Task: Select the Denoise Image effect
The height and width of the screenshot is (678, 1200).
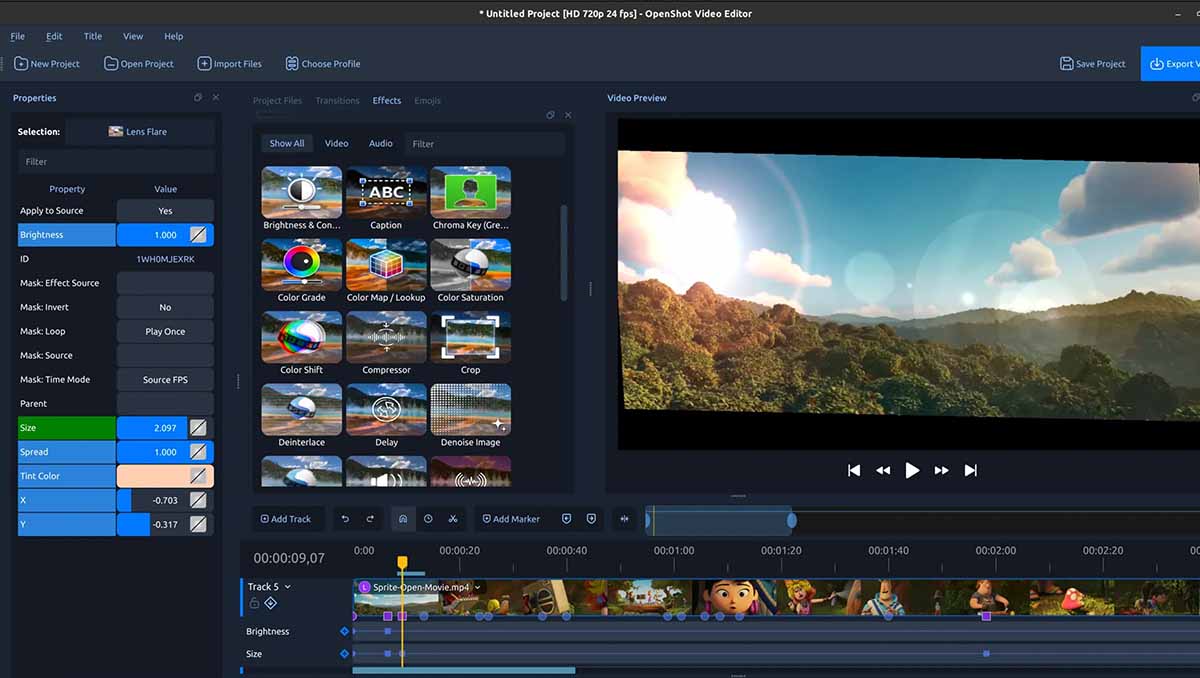Action: [470, 416]
